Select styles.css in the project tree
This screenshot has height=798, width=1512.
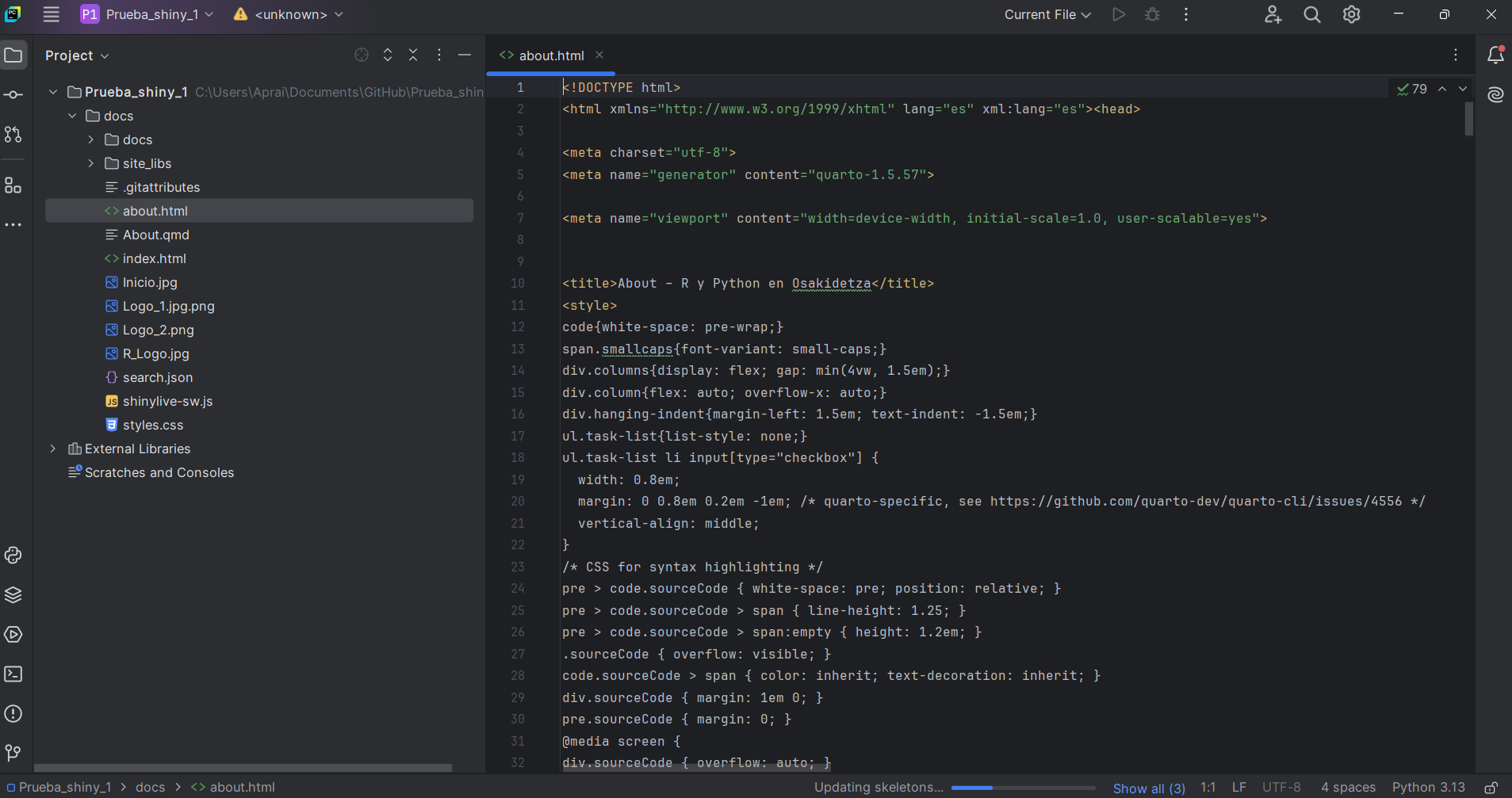tap(153, 425)
